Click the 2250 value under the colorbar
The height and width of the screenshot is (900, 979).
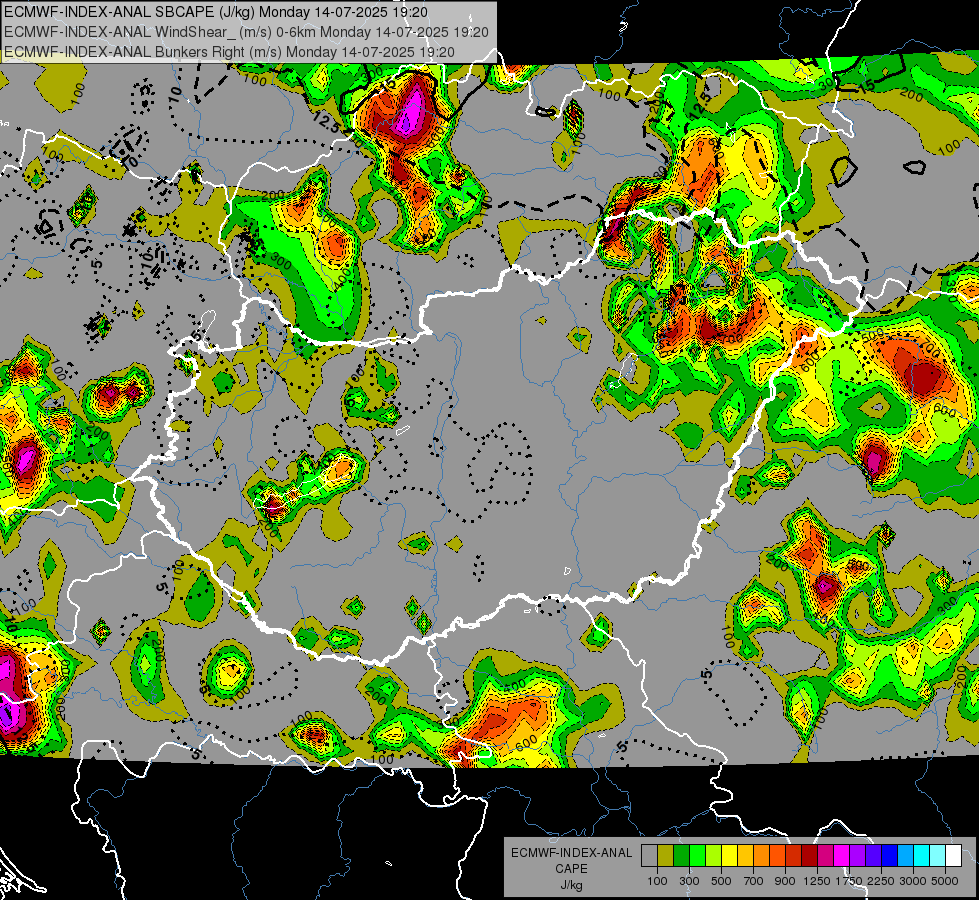(x=880, y=881)
